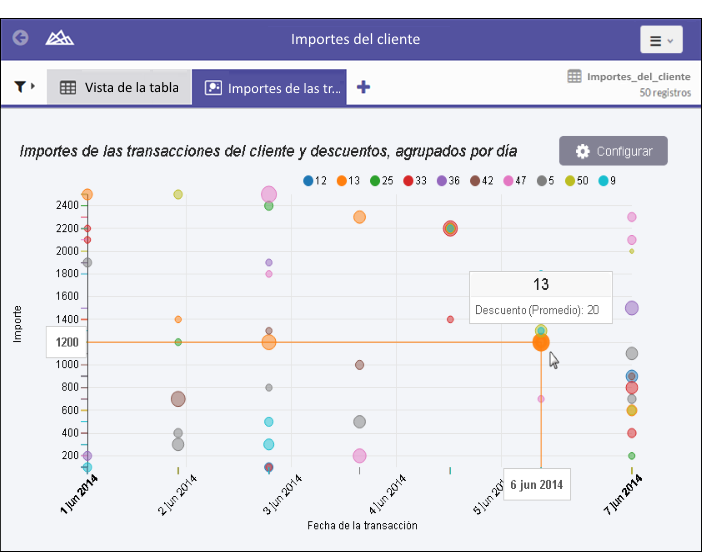Open the hamburger menu dropdown
The image size is (702, 552).
pyautogui.click(x=661, y=40)
